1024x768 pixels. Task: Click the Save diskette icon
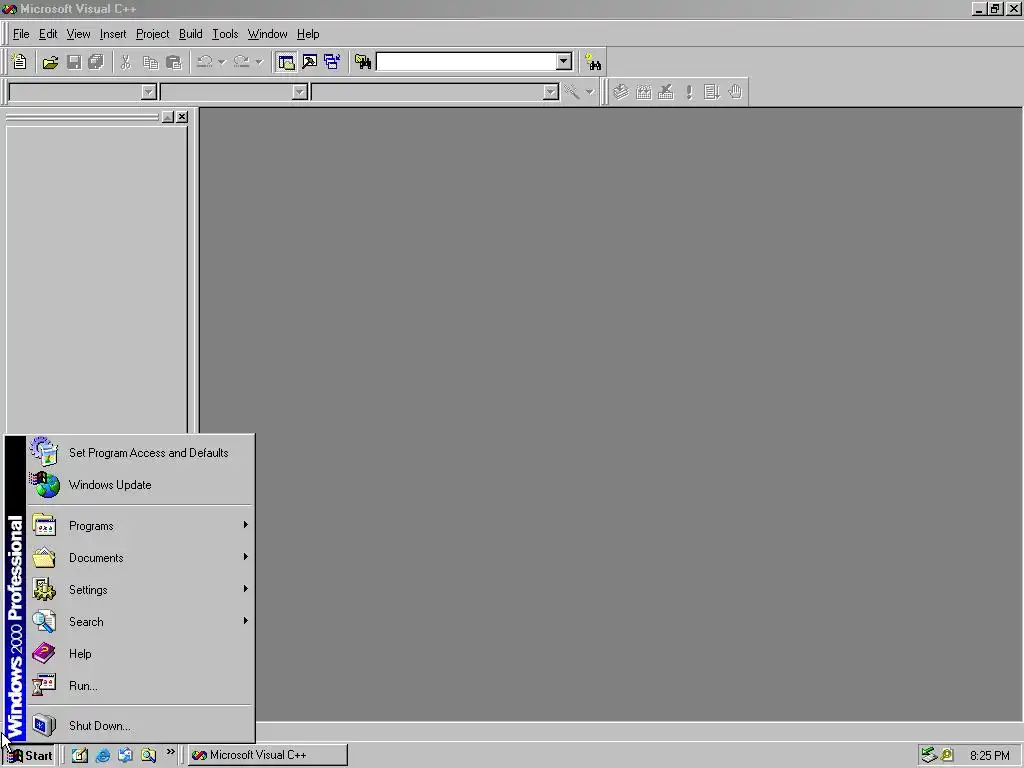[74, 62]
